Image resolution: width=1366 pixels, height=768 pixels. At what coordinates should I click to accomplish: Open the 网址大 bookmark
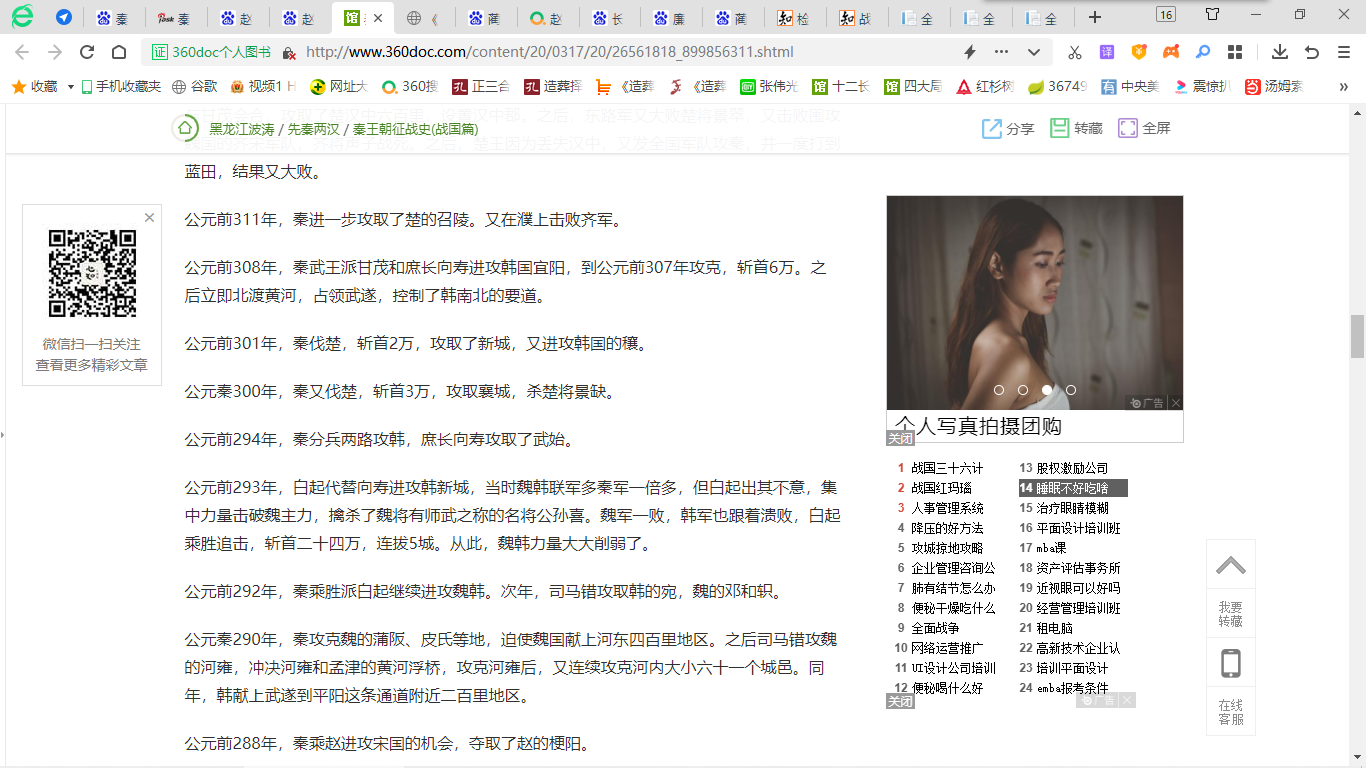coord(339,87)
